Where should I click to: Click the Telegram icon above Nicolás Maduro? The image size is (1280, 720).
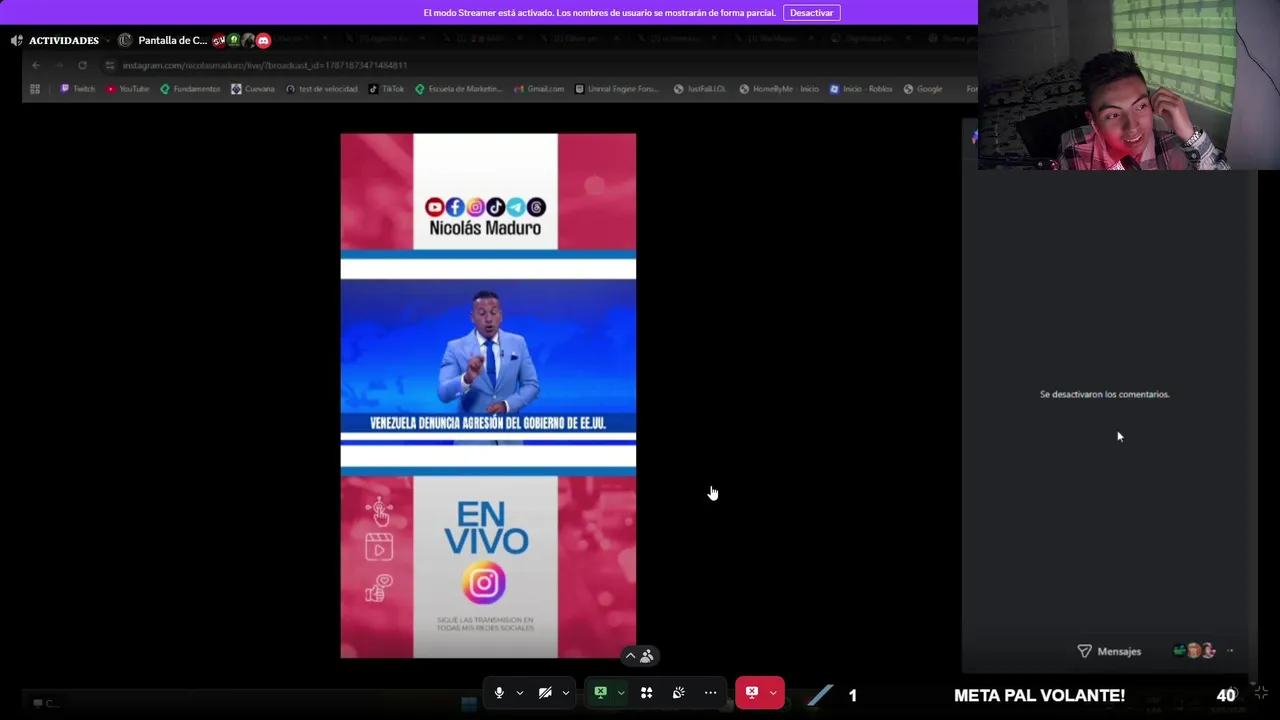[x=516, y=207]
